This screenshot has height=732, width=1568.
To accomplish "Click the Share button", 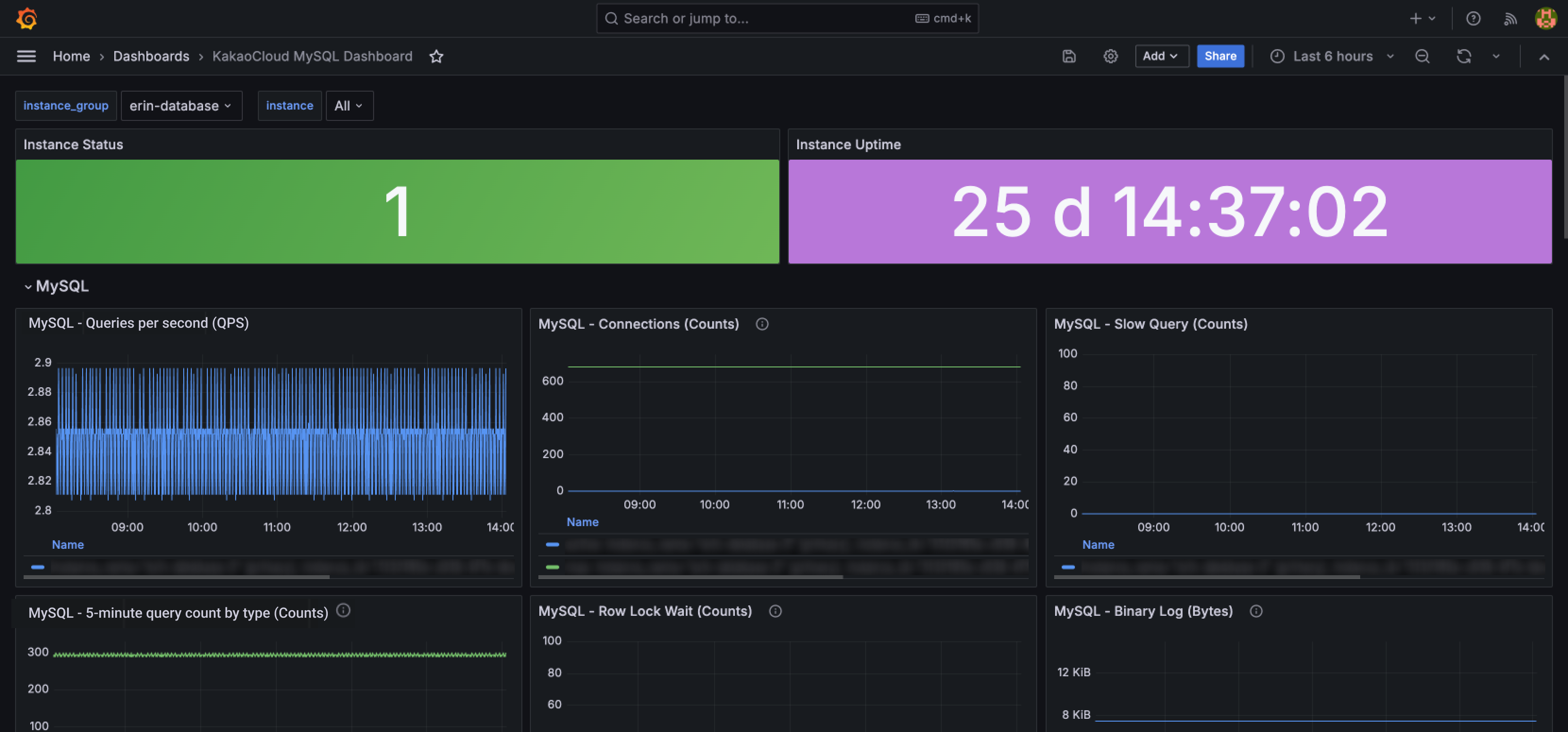I will (1220, 56).
